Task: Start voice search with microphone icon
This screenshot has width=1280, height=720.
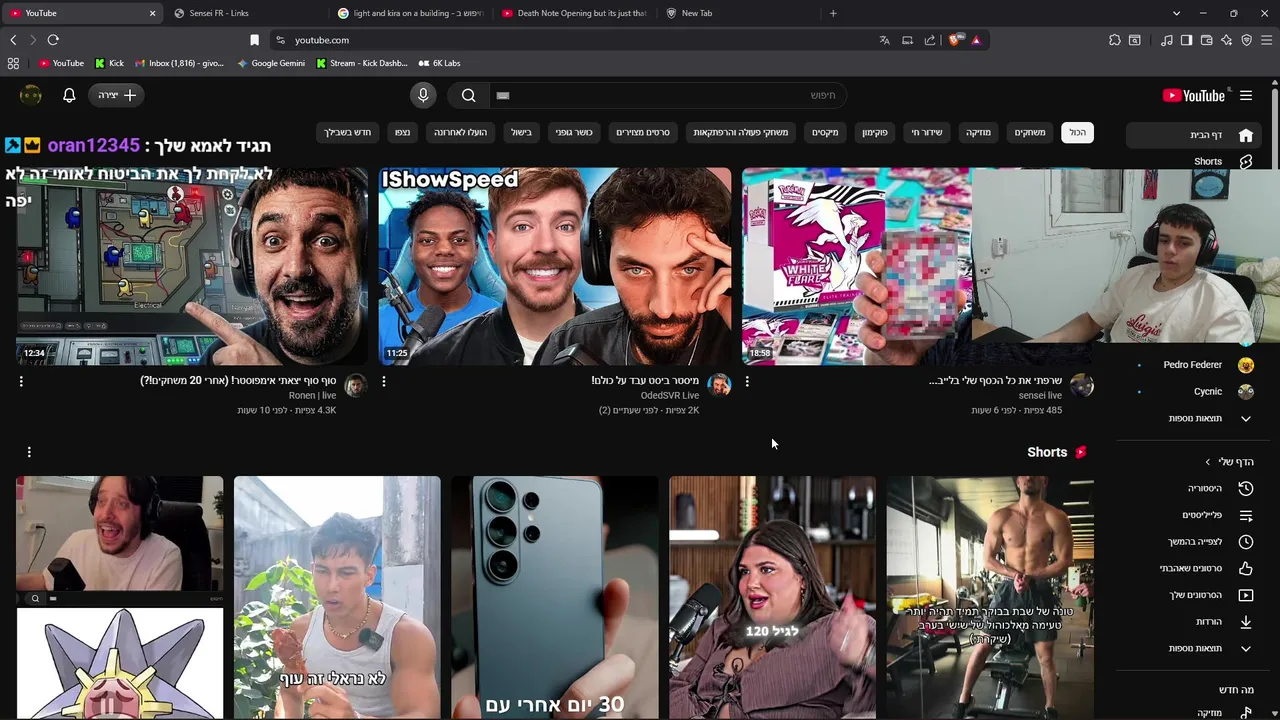Action: click(423, 95)
